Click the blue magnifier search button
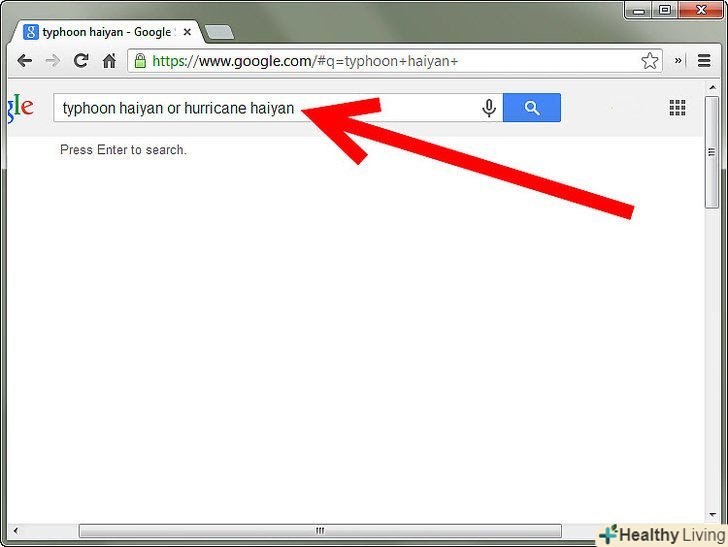Screen dimensions: 728x547 [532, 108]
